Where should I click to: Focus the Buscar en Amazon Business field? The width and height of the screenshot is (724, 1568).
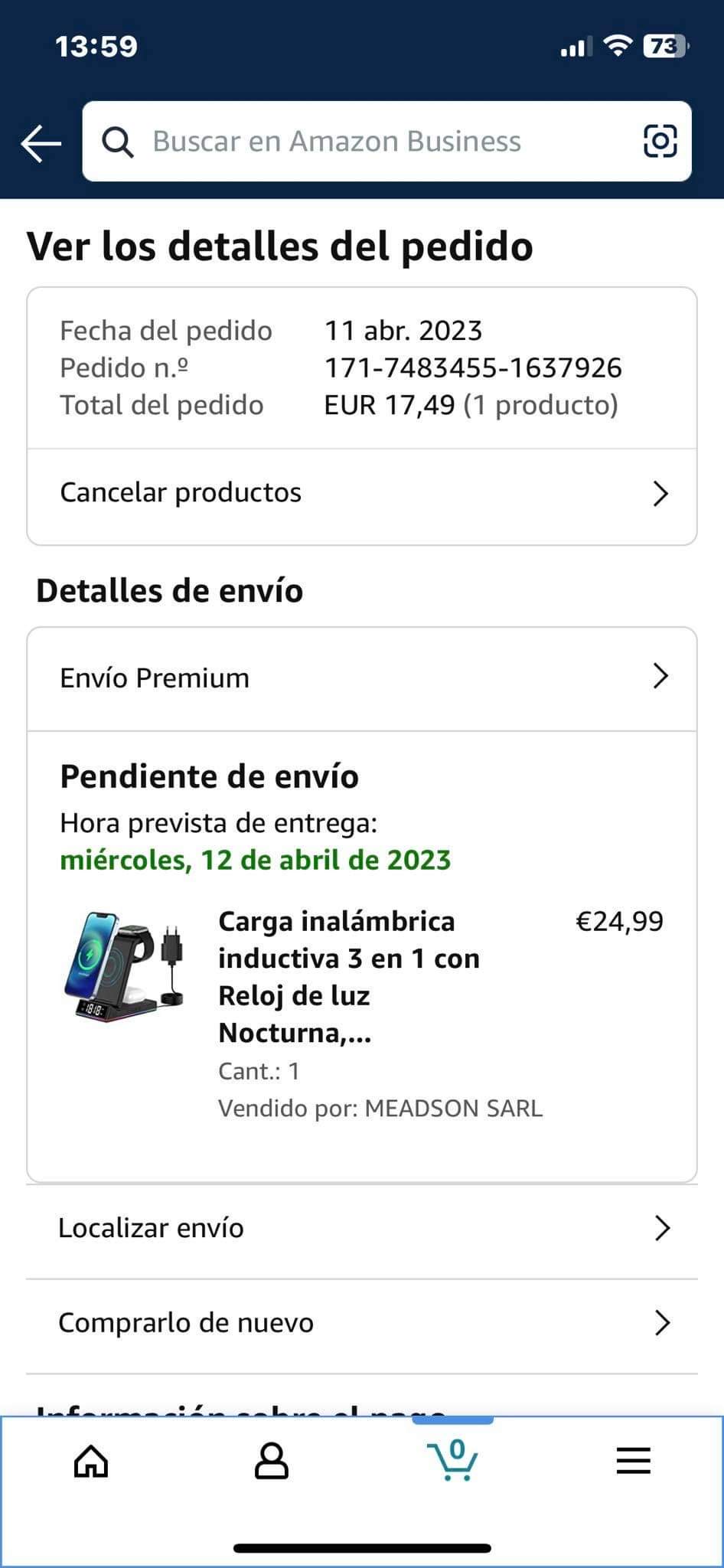337,142
